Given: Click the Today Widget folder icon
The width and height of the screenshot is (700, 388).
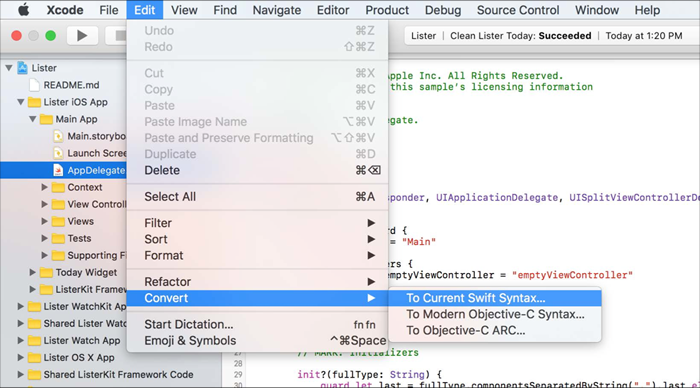Looking at the screenshot, I should pyautogui.click(x=46, y=272).
